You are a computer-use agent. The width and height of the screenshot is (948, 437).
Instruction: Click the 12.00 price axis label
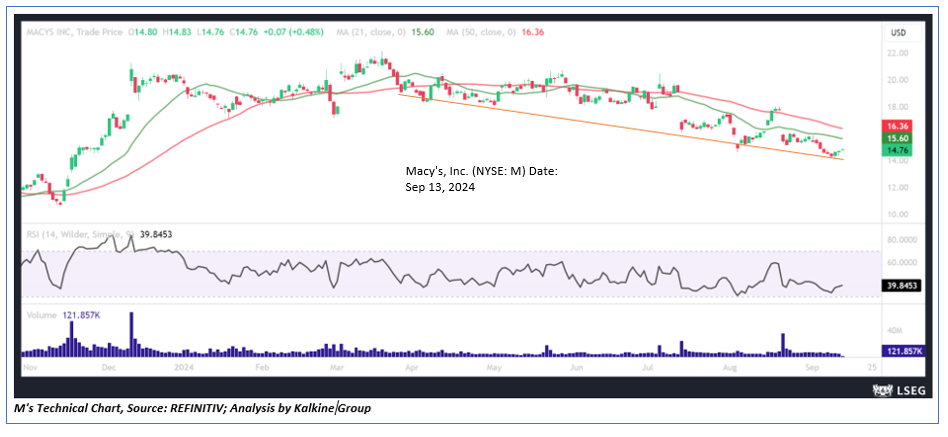[x=900, y=187]
